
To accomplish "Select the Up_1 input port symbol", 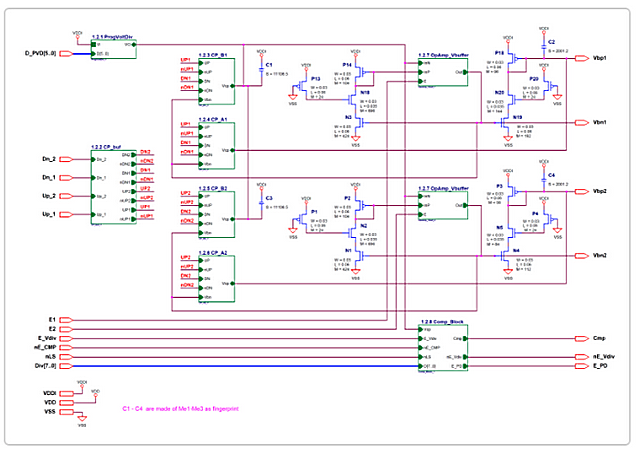I will click(x=66, y=214).
